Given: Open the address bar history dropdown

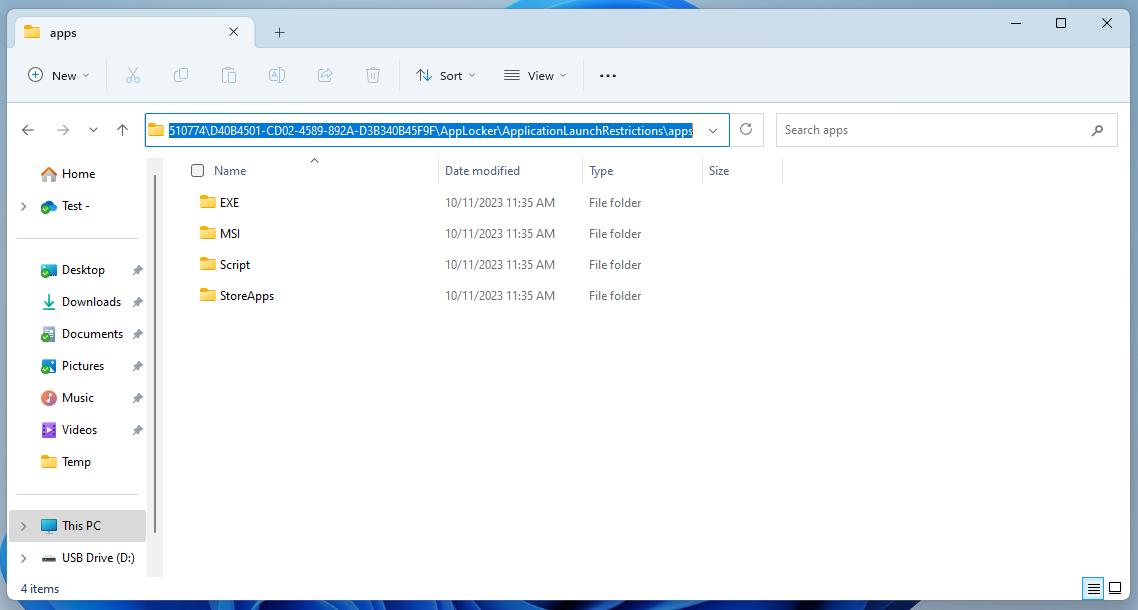Looking at the screenshot, I should coord(713,130).
